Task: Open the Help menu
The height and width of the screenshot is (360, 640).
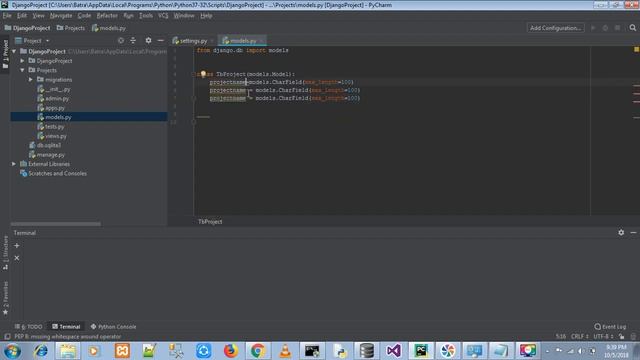Action: click(x=206, y=16)
